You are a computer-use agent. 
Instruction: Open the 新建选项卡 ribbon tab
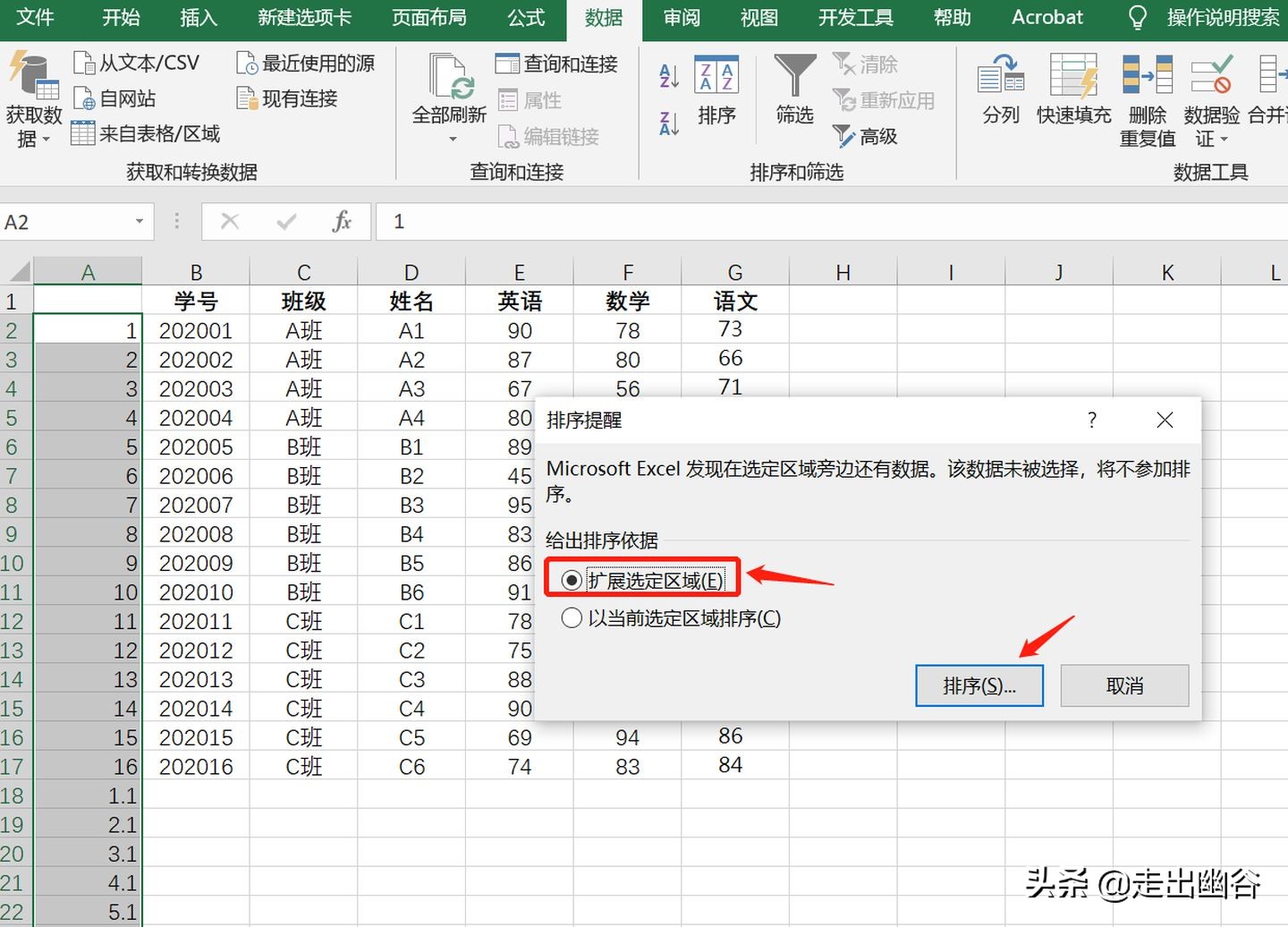(305, 18)
